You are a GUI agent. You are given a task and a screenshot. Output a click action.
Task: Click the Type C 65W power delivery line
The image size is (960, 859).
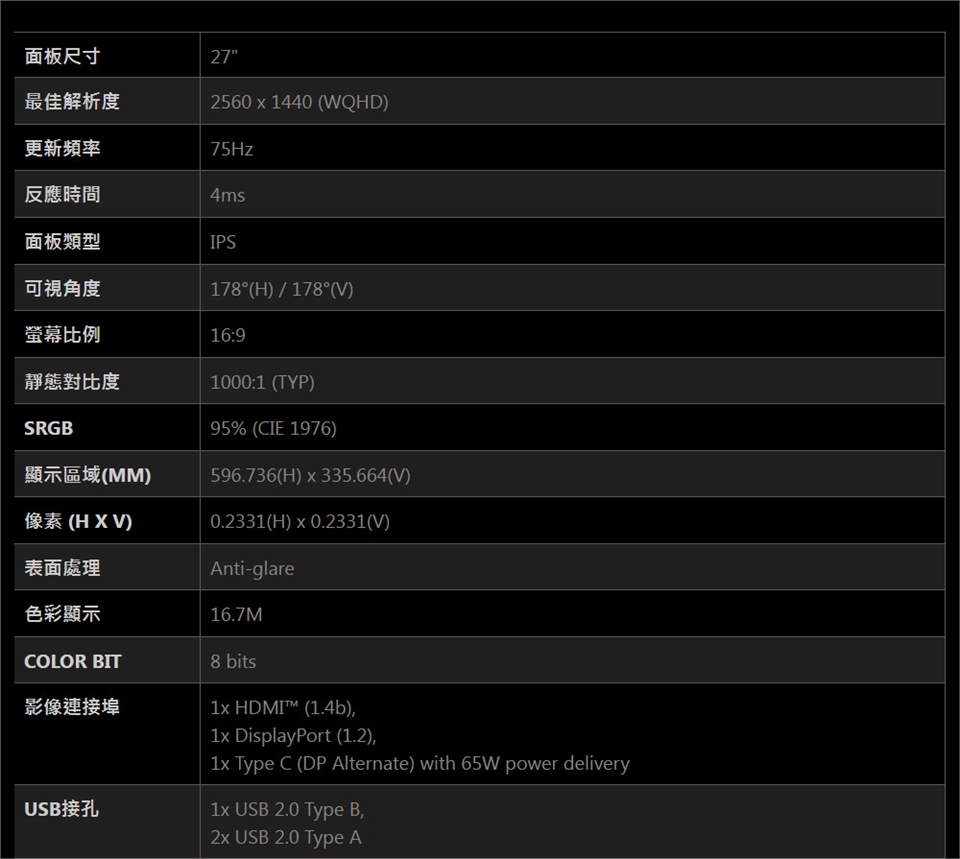(x=420, y=764)
